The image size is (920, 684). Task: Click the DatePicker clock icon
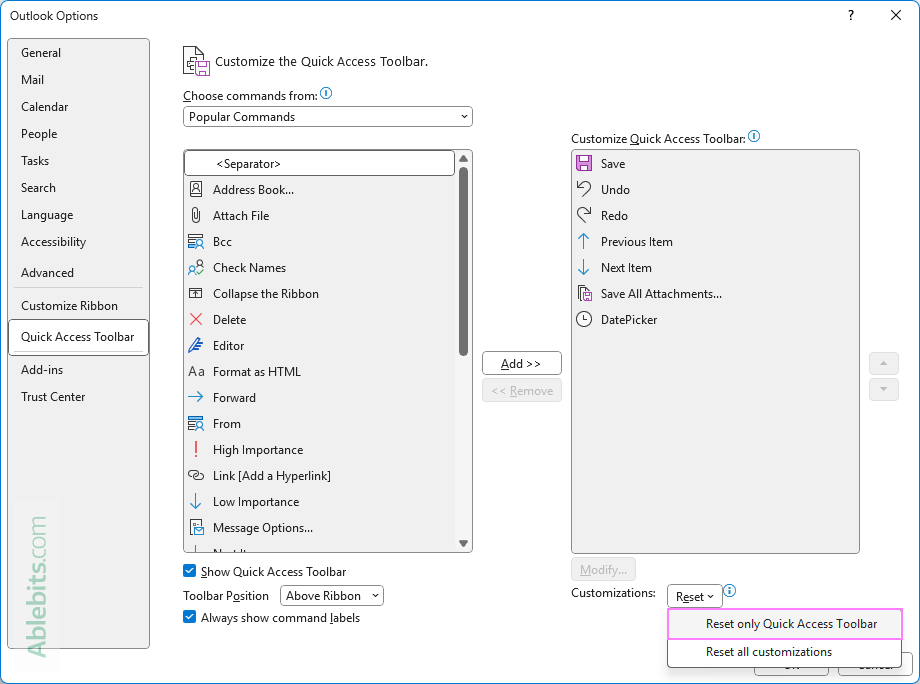[584, 319]
